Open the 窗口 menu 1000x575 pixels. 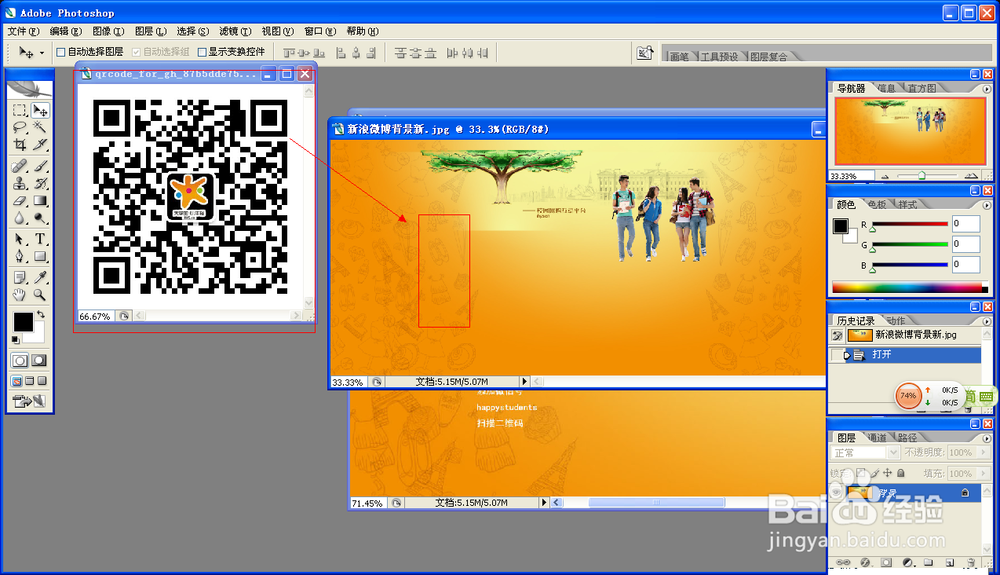point(320,31)
